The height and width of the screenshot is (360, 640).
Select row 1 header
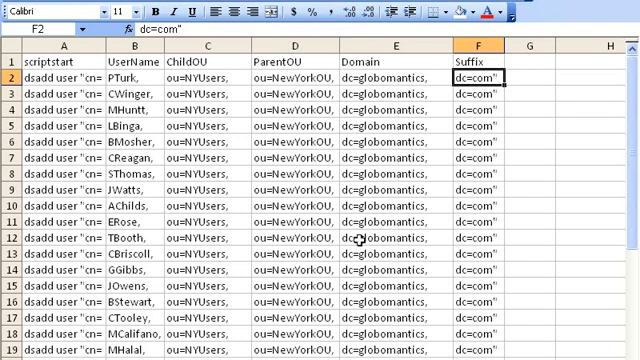[11, 62]
